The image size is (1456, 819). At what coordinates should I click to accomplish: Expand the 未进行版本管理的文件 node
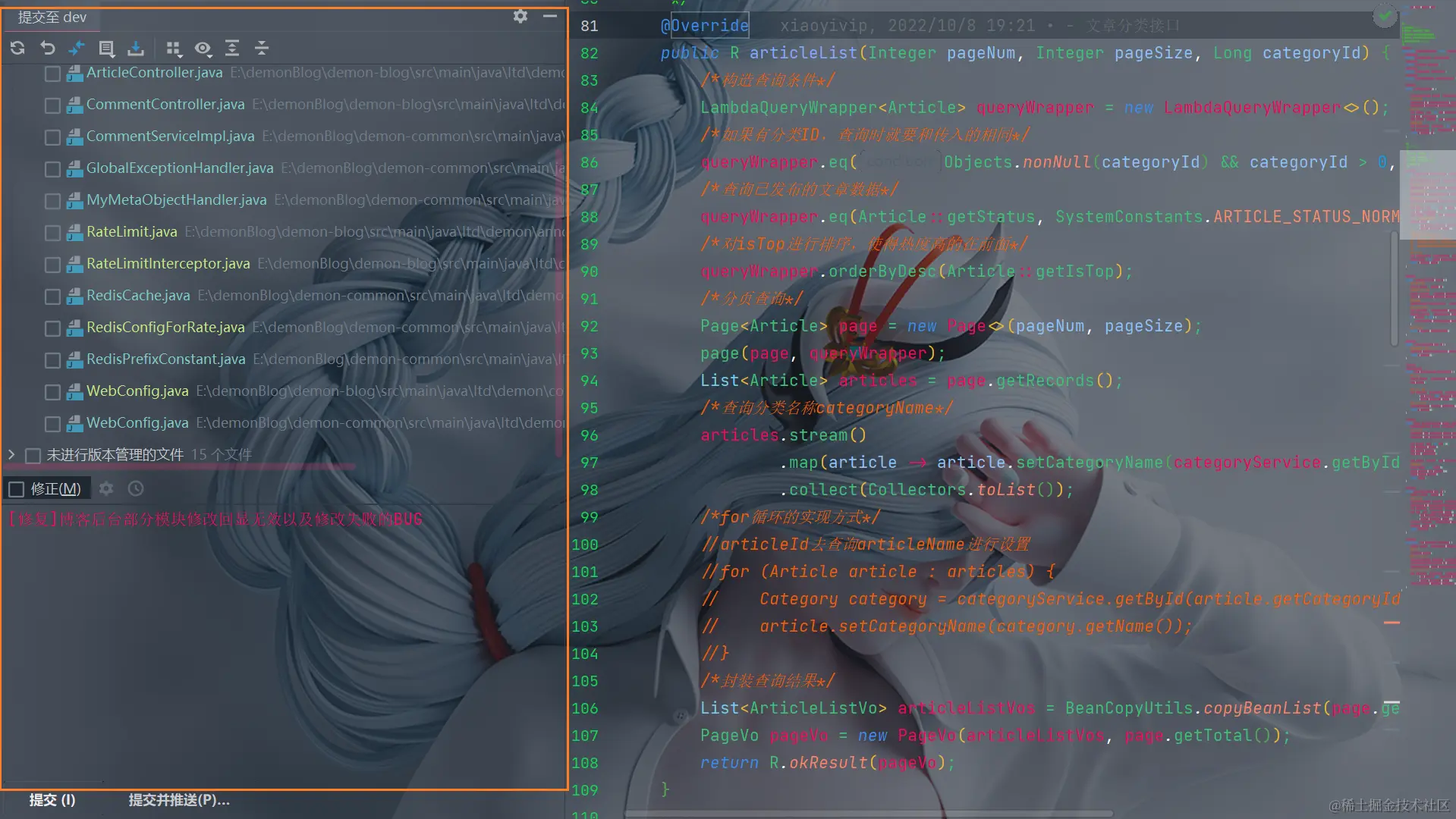[x=11, y=455]
